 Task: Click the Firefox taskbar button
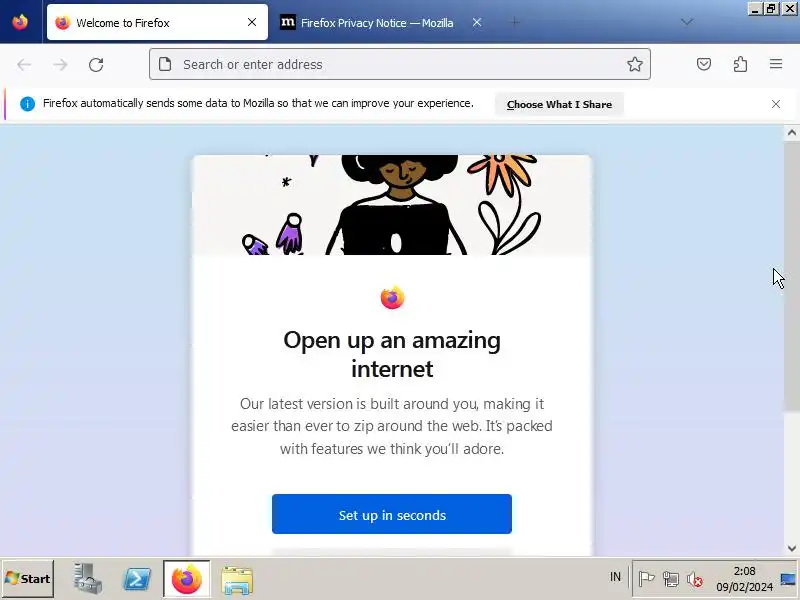tap(186, 579)
